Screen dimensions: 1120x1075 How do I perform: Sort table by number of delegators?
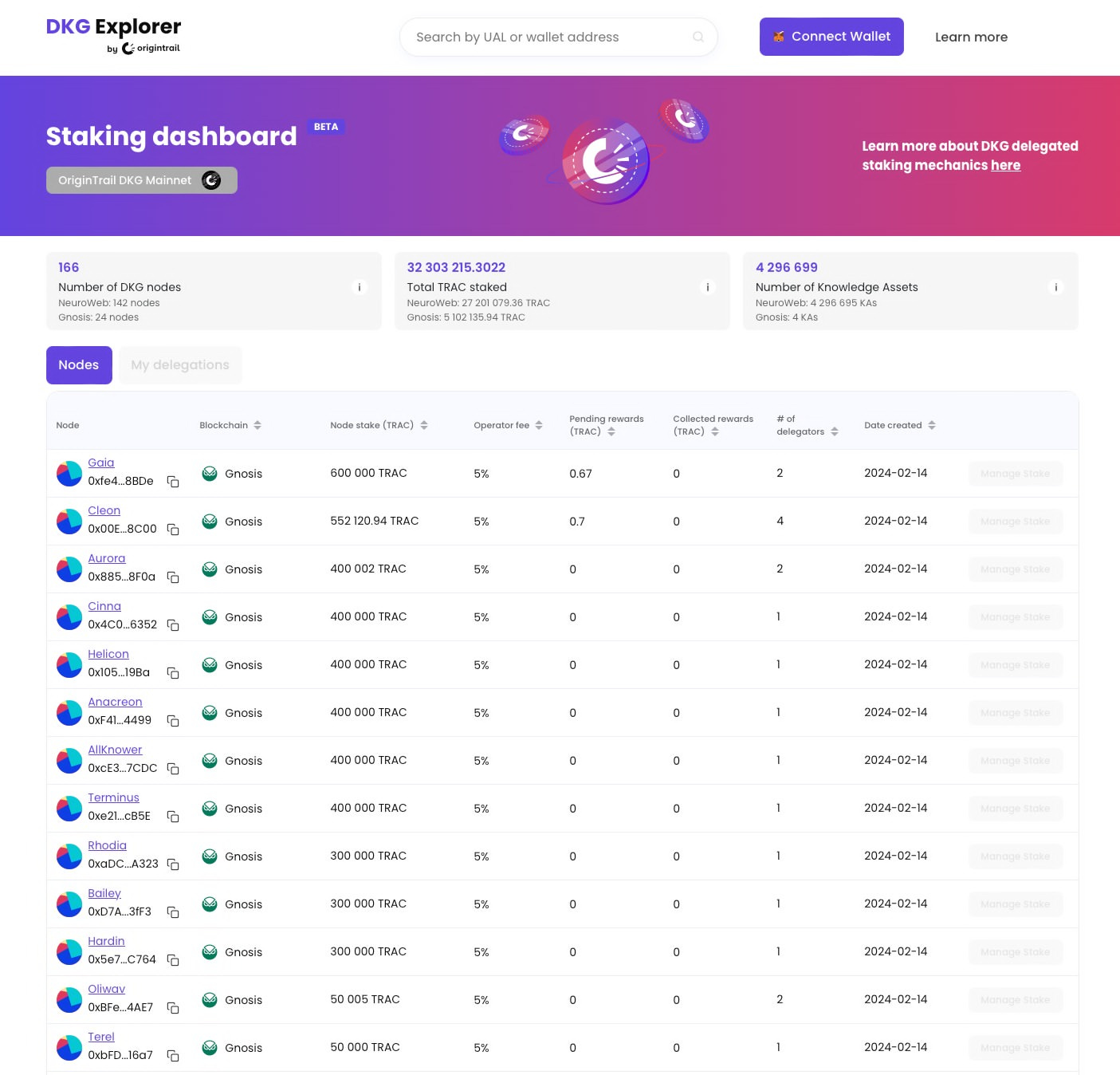(835, 431)
